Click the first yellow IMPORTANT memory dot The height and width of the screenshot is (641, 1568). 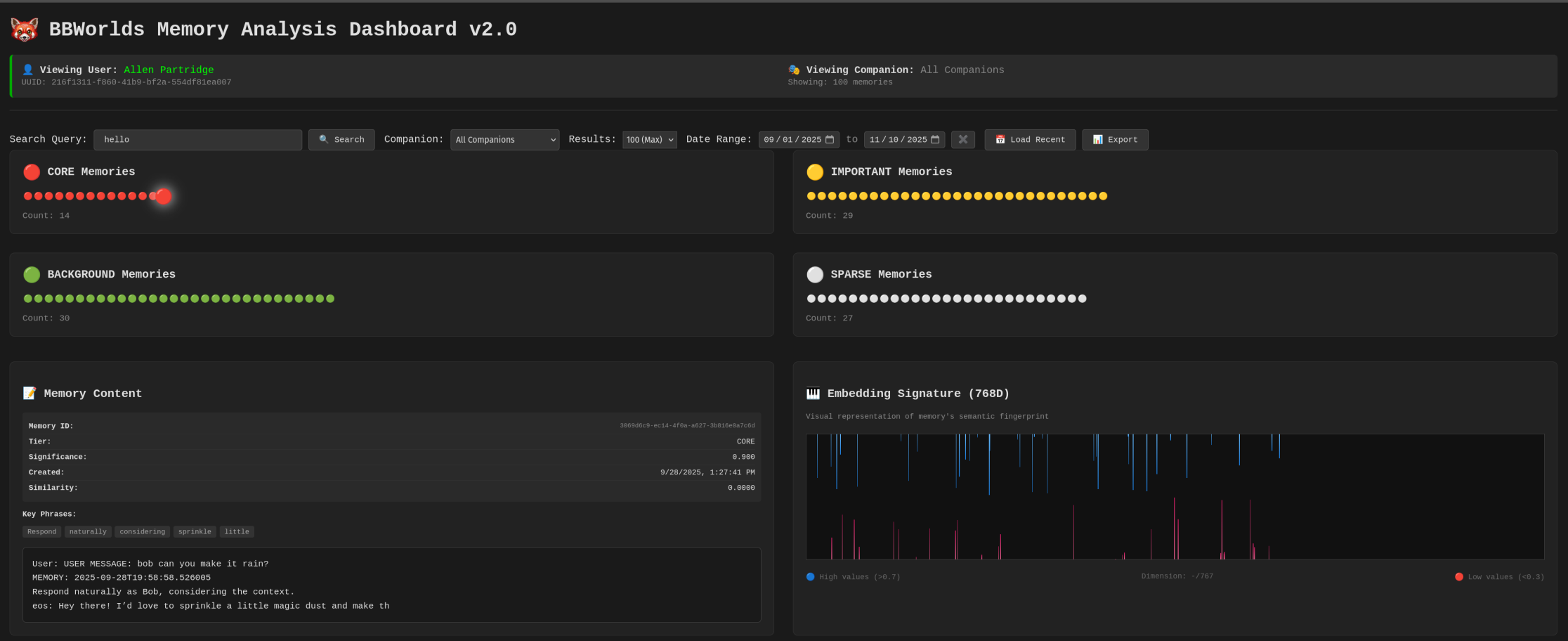coord(811,196)
